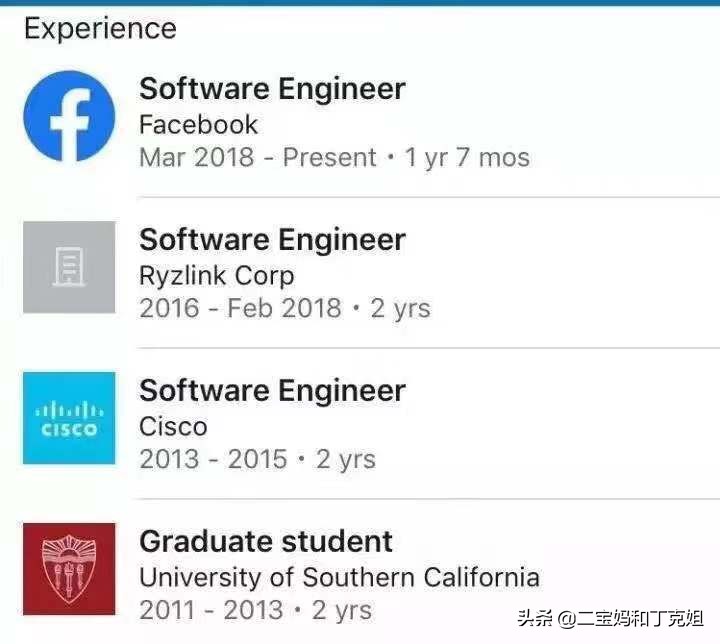Open the Software Engineer title at Cisco

point(272,391)
